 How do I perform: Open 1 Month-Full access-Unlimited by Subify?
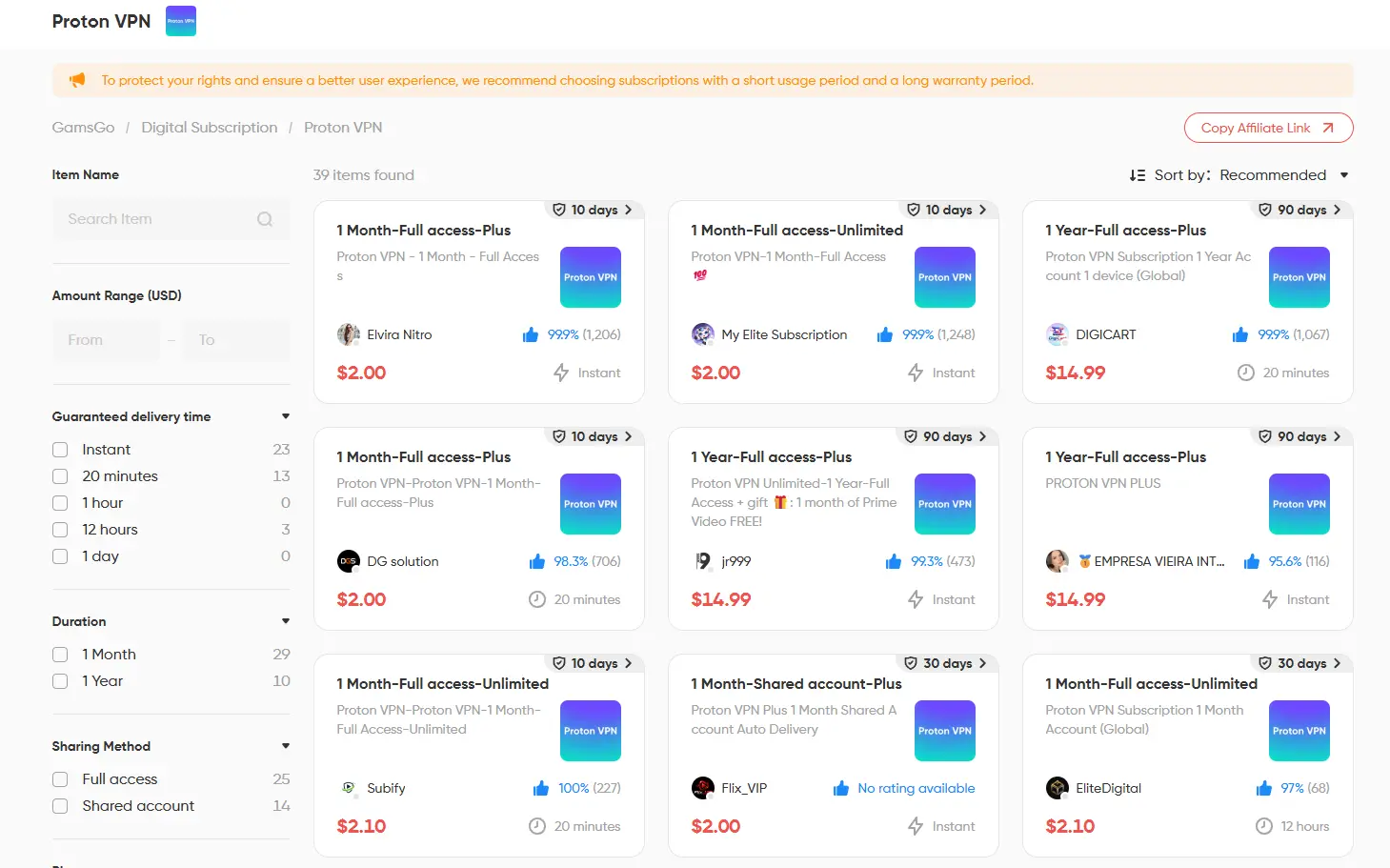pyautogui.click(x=442, y=684)
